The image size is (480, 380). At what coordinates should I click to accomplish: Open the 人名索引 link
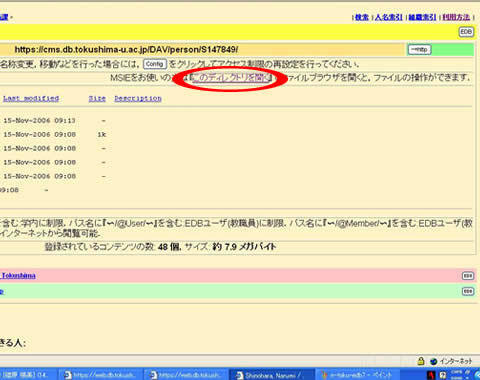click(x=388, y=17)
